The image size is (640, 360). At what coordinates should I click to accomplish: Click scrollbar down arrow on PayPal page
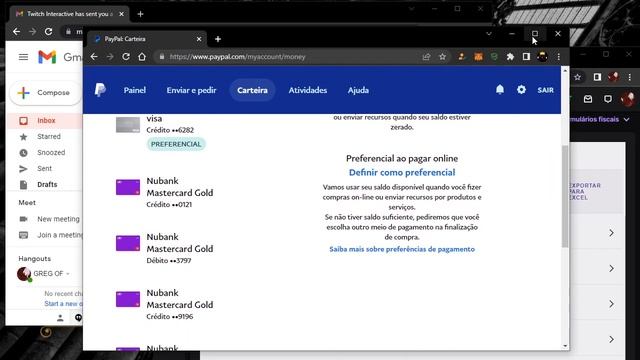tap(565, 346)
